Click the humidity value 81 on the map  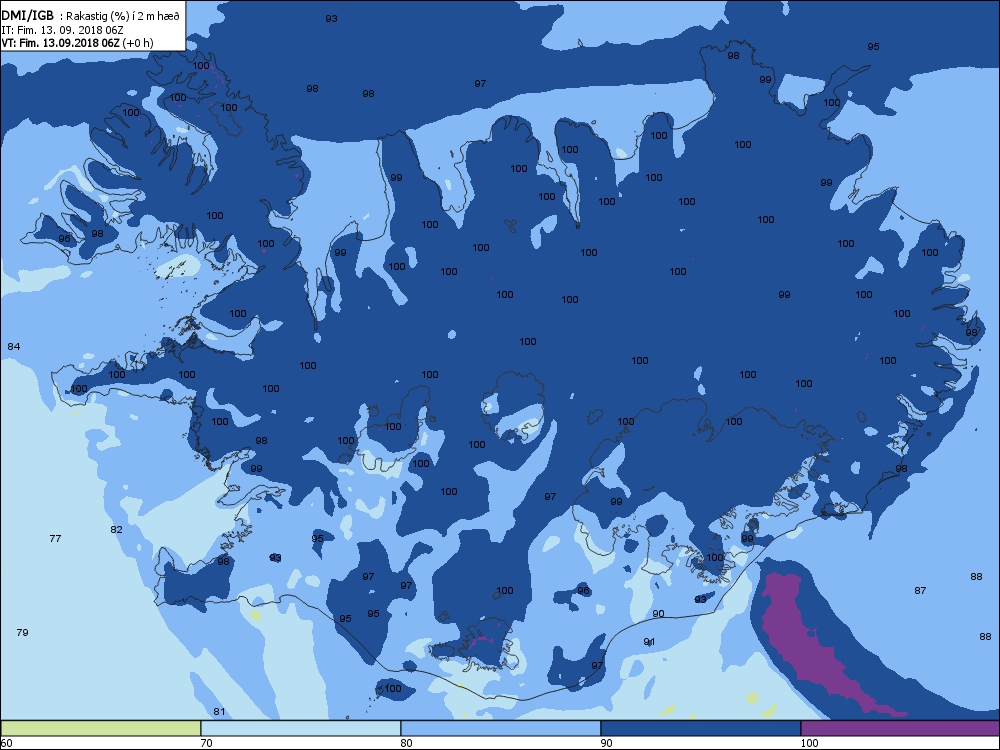coord(219,712)
